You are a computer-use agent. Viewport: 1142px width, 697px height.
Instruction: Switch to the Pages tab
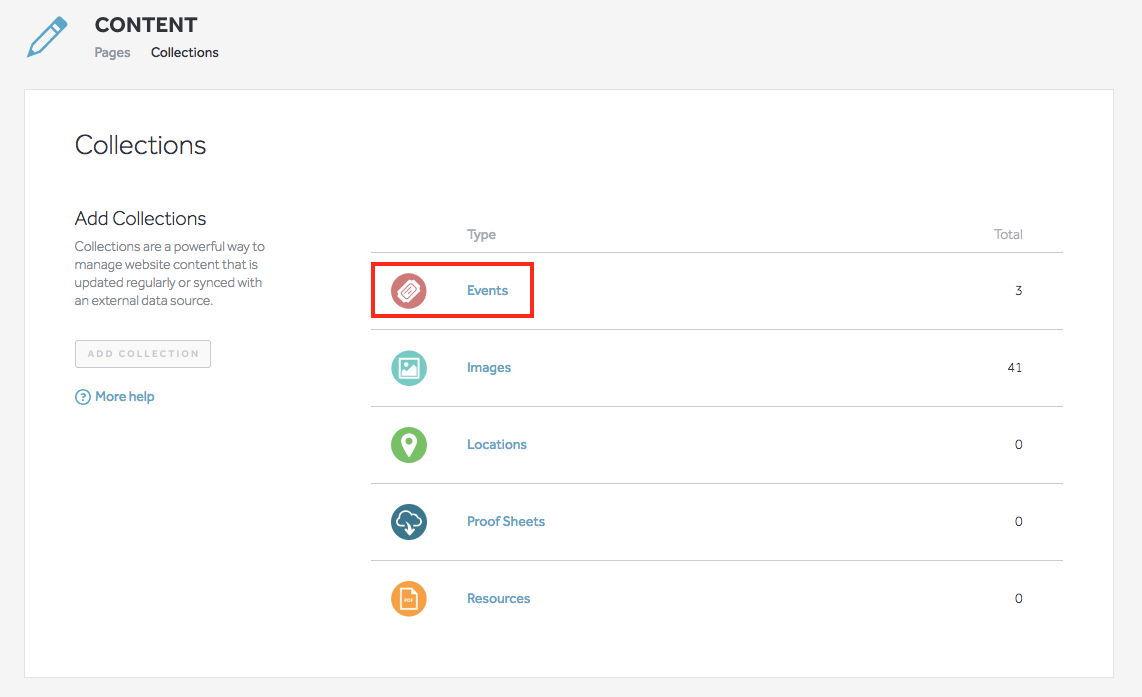tap(112, 53)
